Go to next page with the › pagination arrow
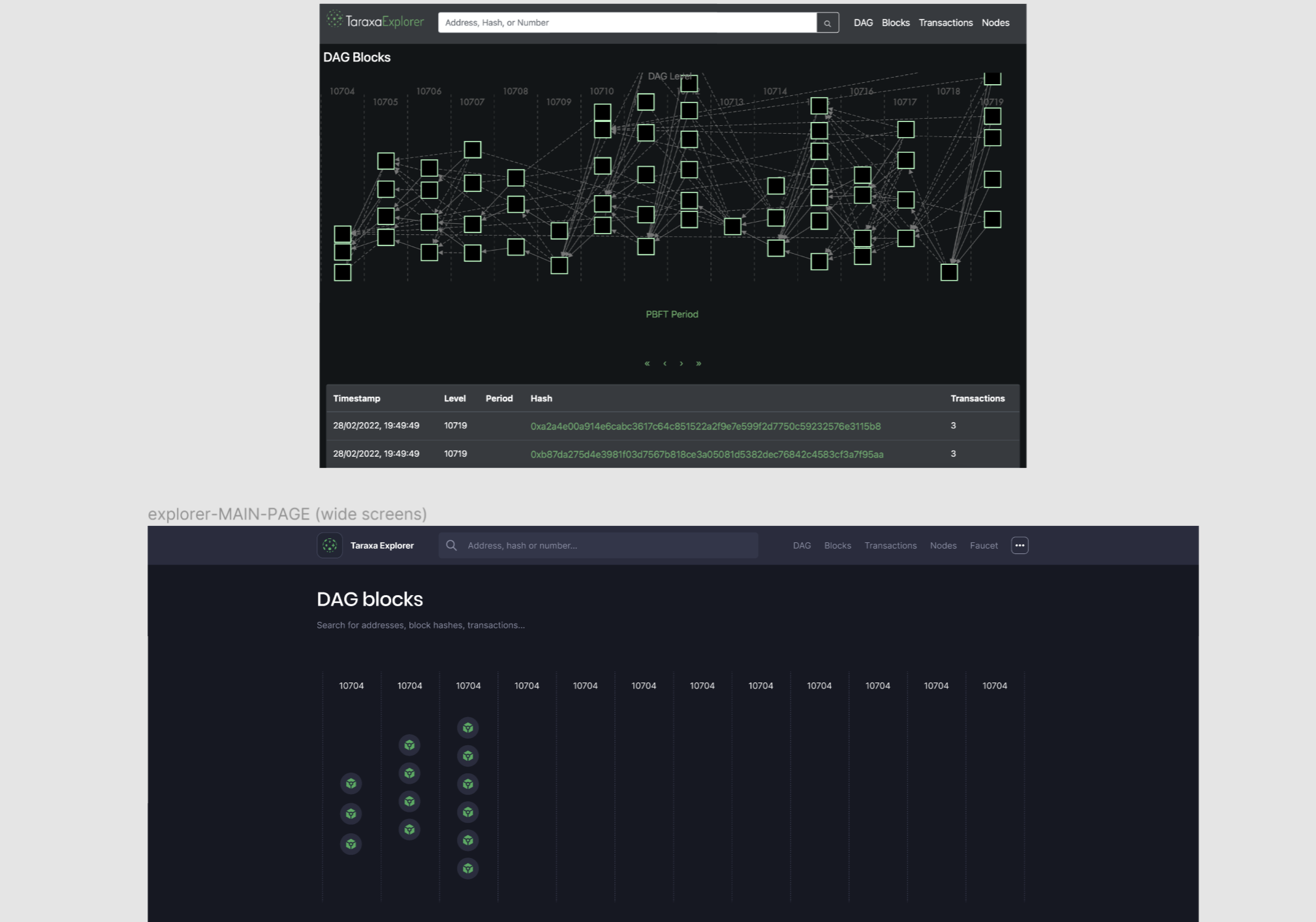Screen dimensions: 1316x922 tap(681, 363)
